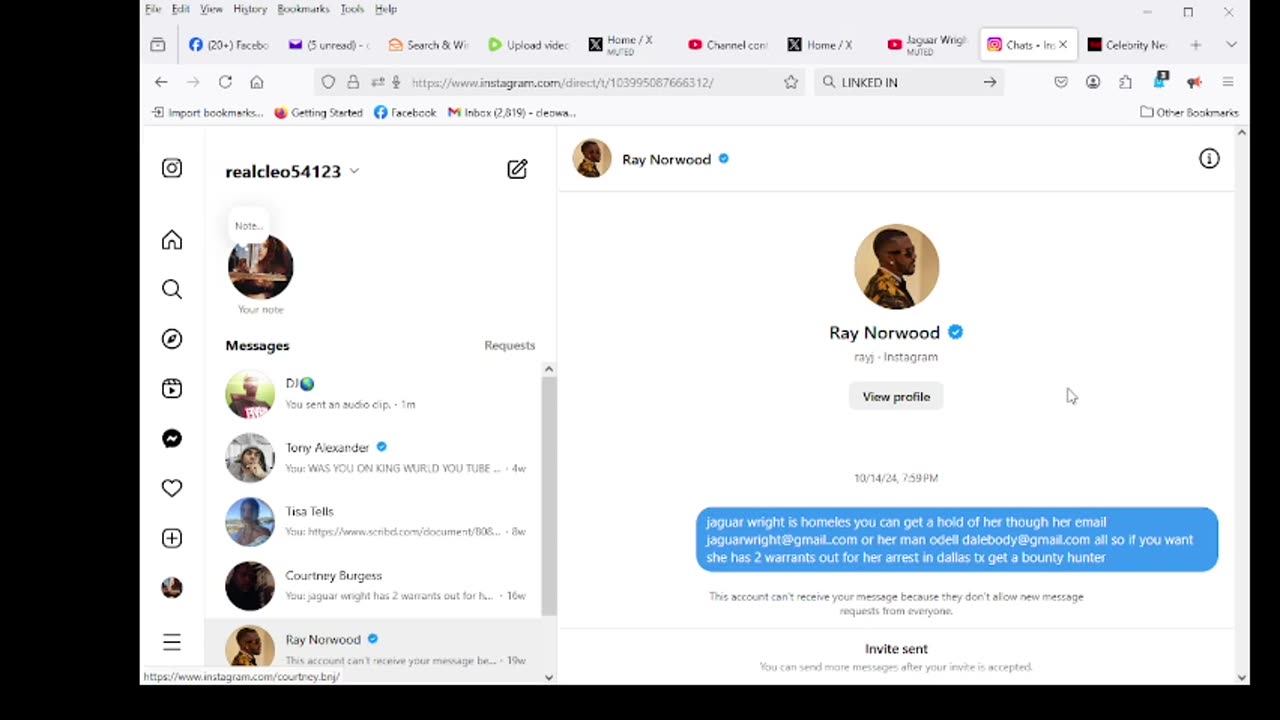Open the Other Bookmarks folder
This screenshot has width=1280, height=720.
1189,113
